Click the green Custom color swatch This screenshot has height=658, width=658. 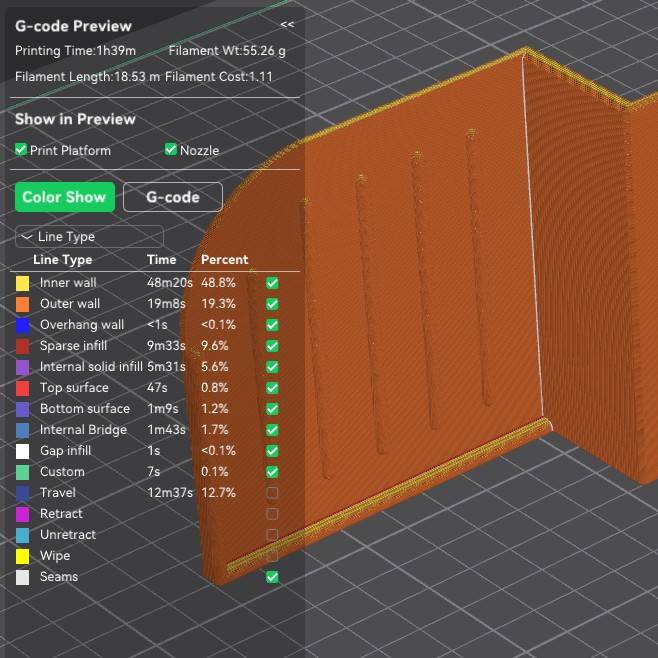coord(23,472)
